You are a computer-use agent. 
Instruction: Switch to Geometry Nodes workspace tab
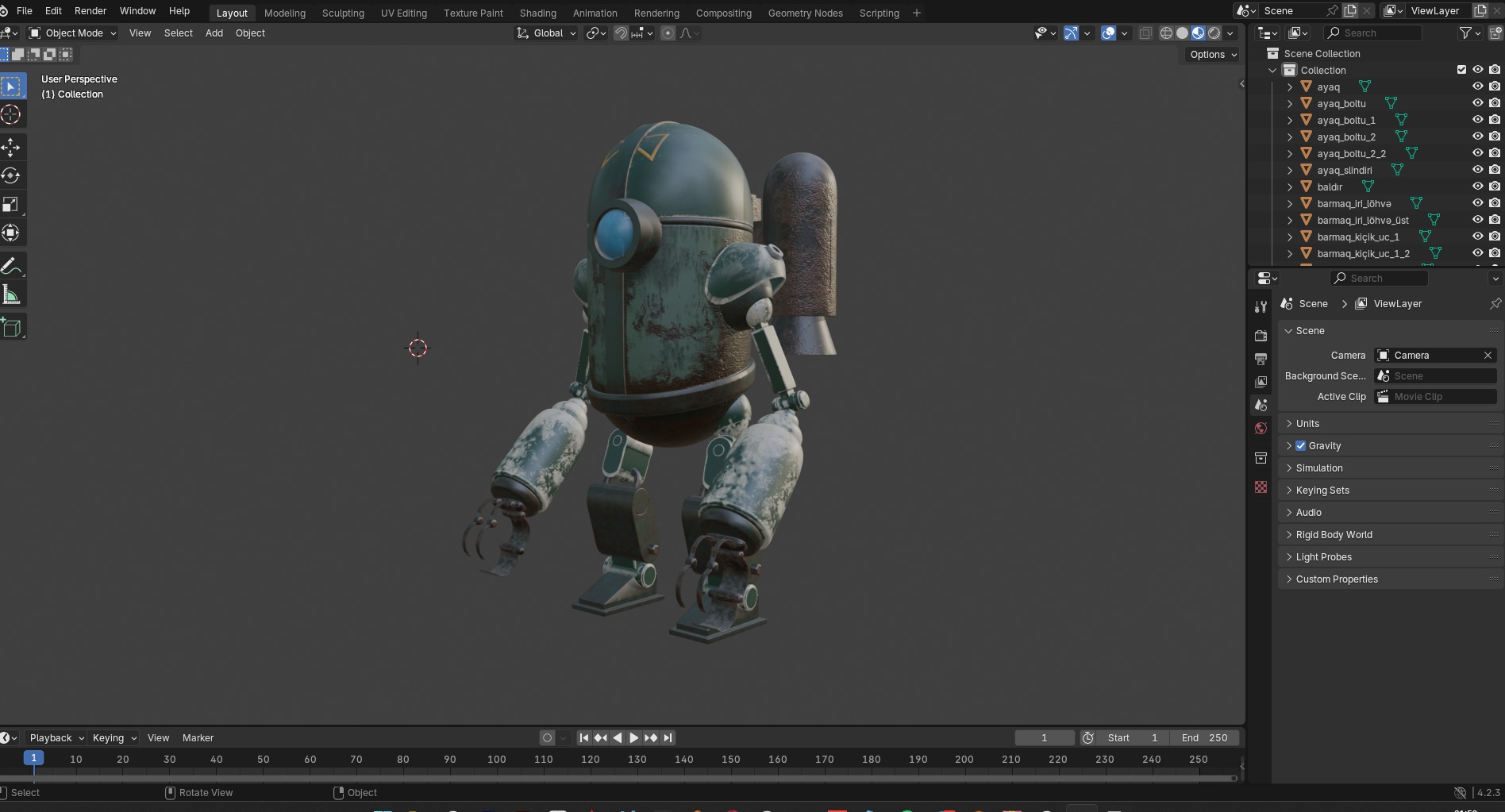point(806,13)
